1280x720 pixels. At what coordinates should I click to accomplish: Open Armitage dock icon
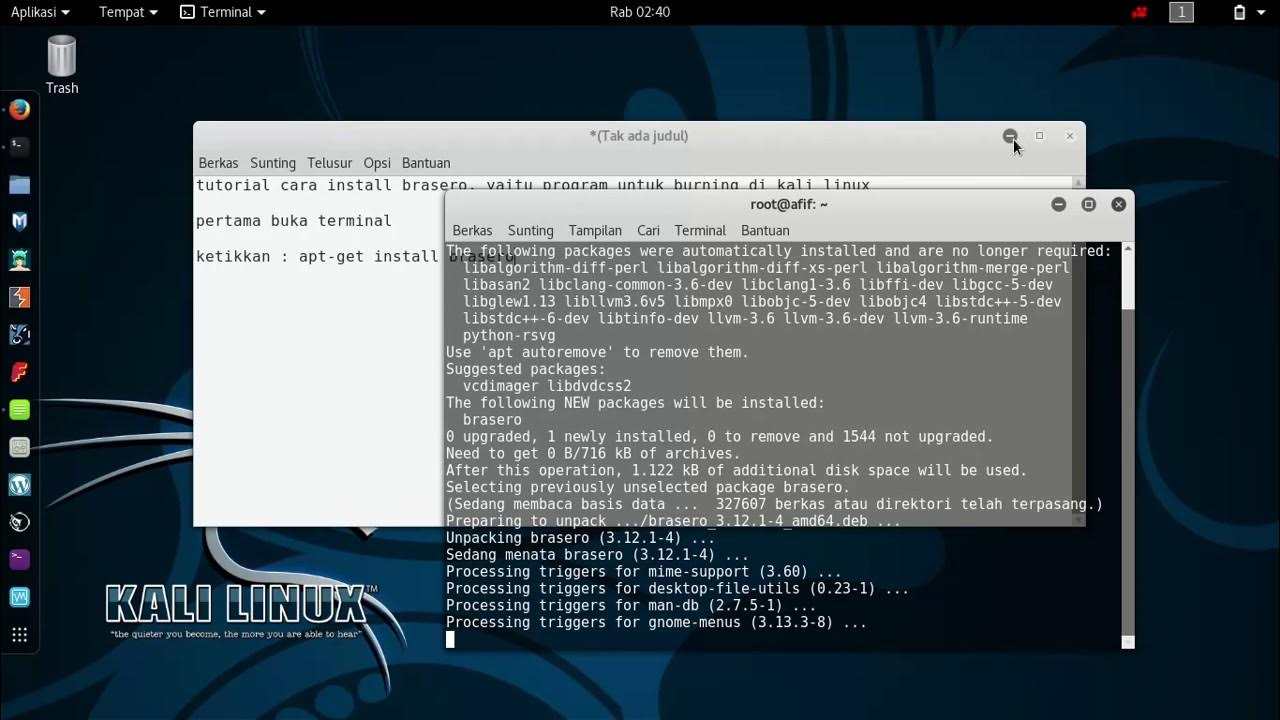[x=20, y=260]
